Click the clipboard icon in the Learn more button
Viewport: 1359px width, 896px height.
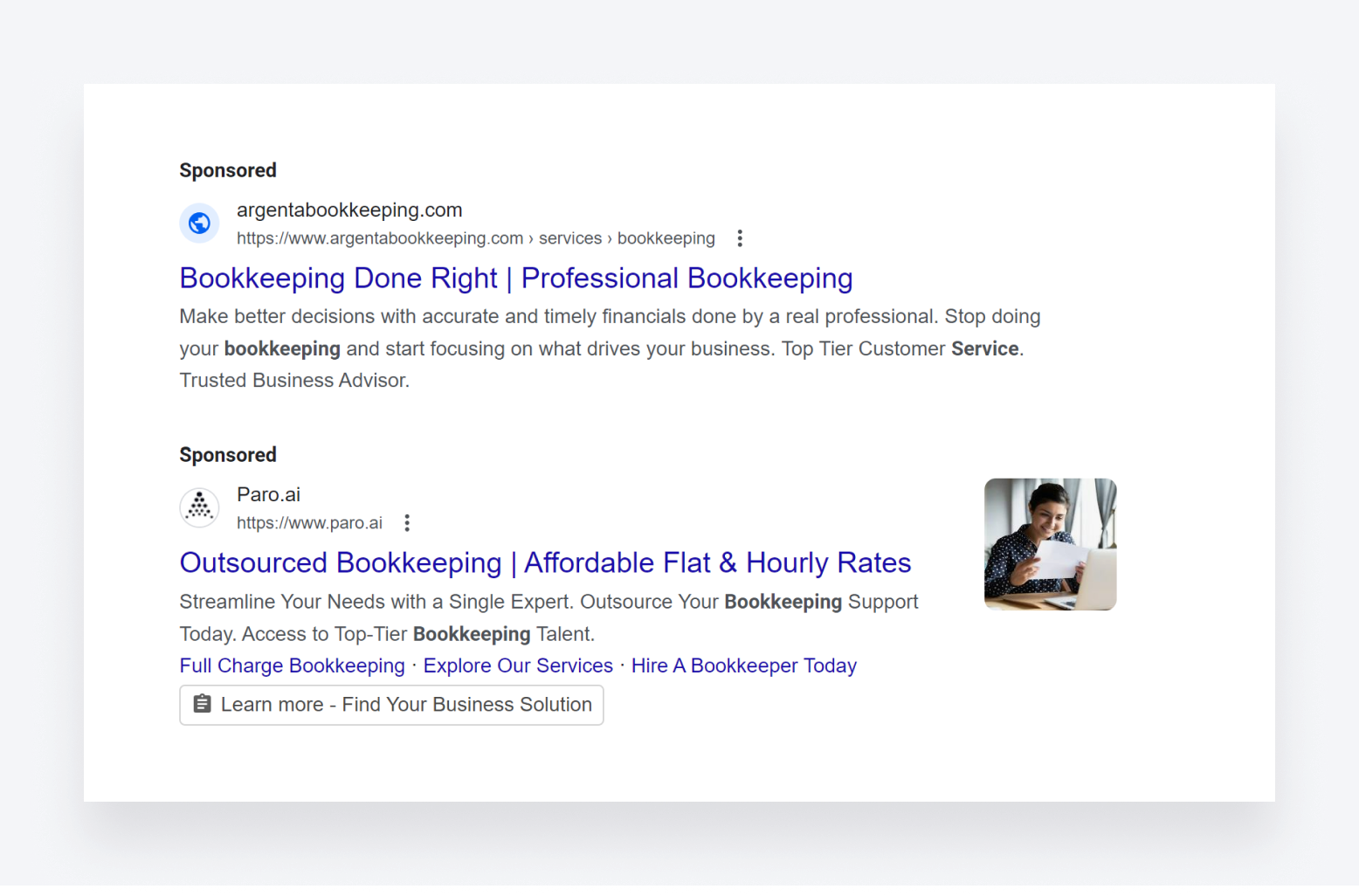point(202,704)
